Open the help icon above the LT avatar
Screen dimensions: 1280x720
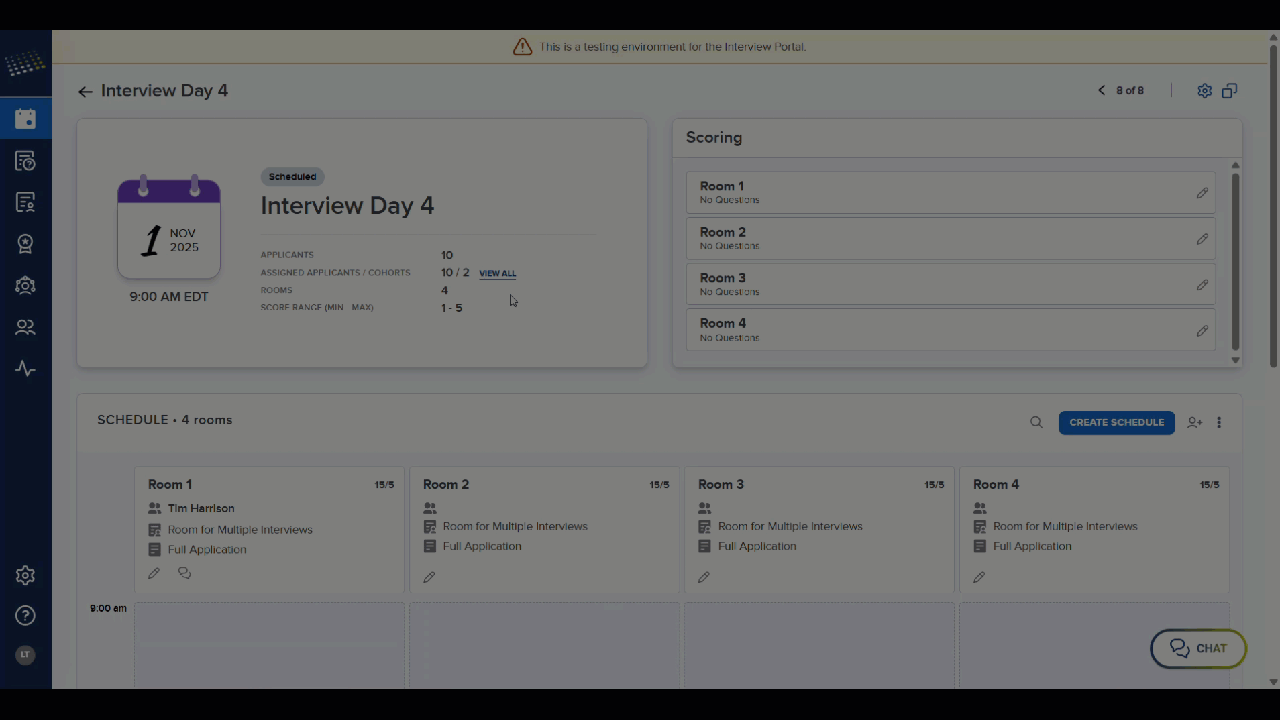click(x=25, y=615)
